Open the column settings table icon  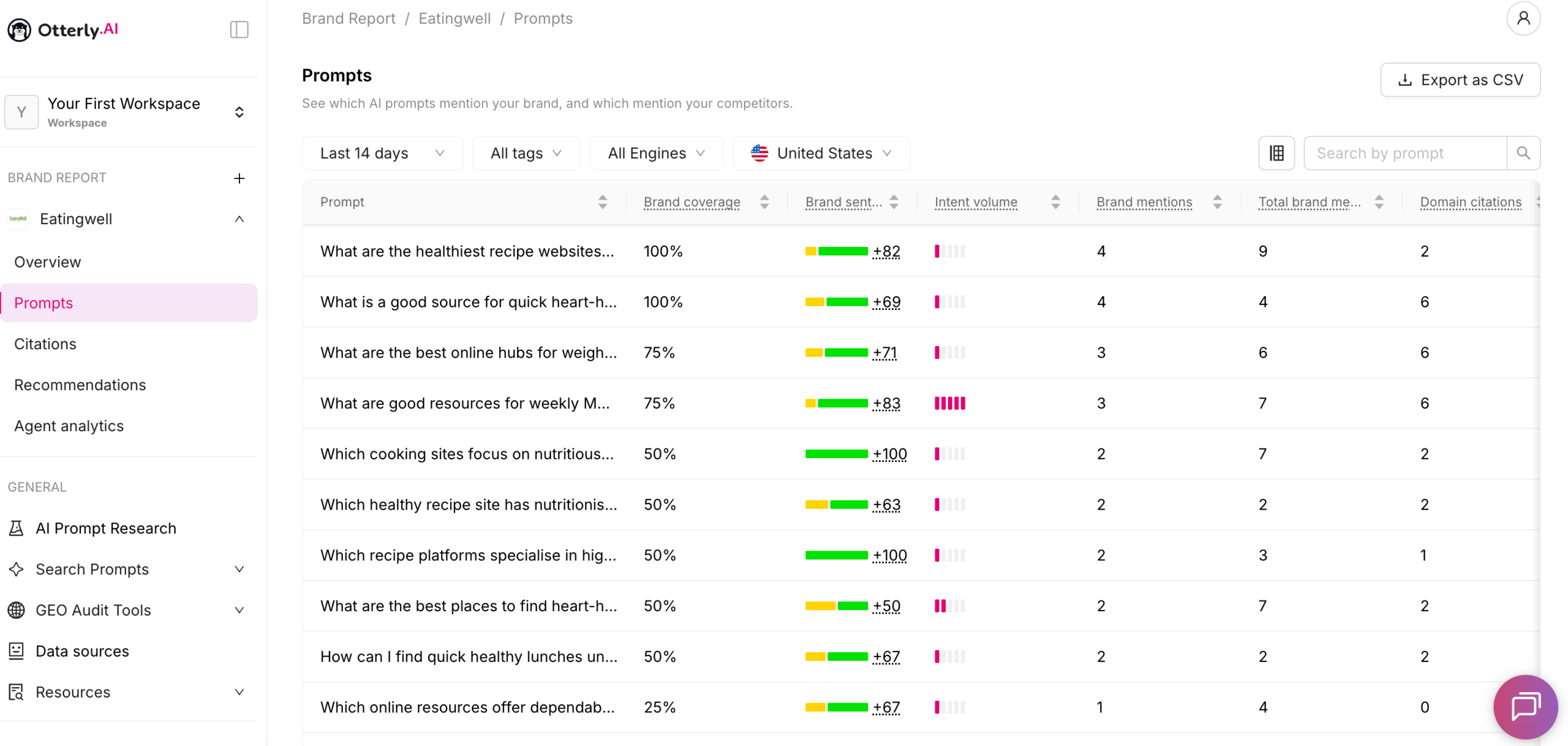(x=1276, y=153)
